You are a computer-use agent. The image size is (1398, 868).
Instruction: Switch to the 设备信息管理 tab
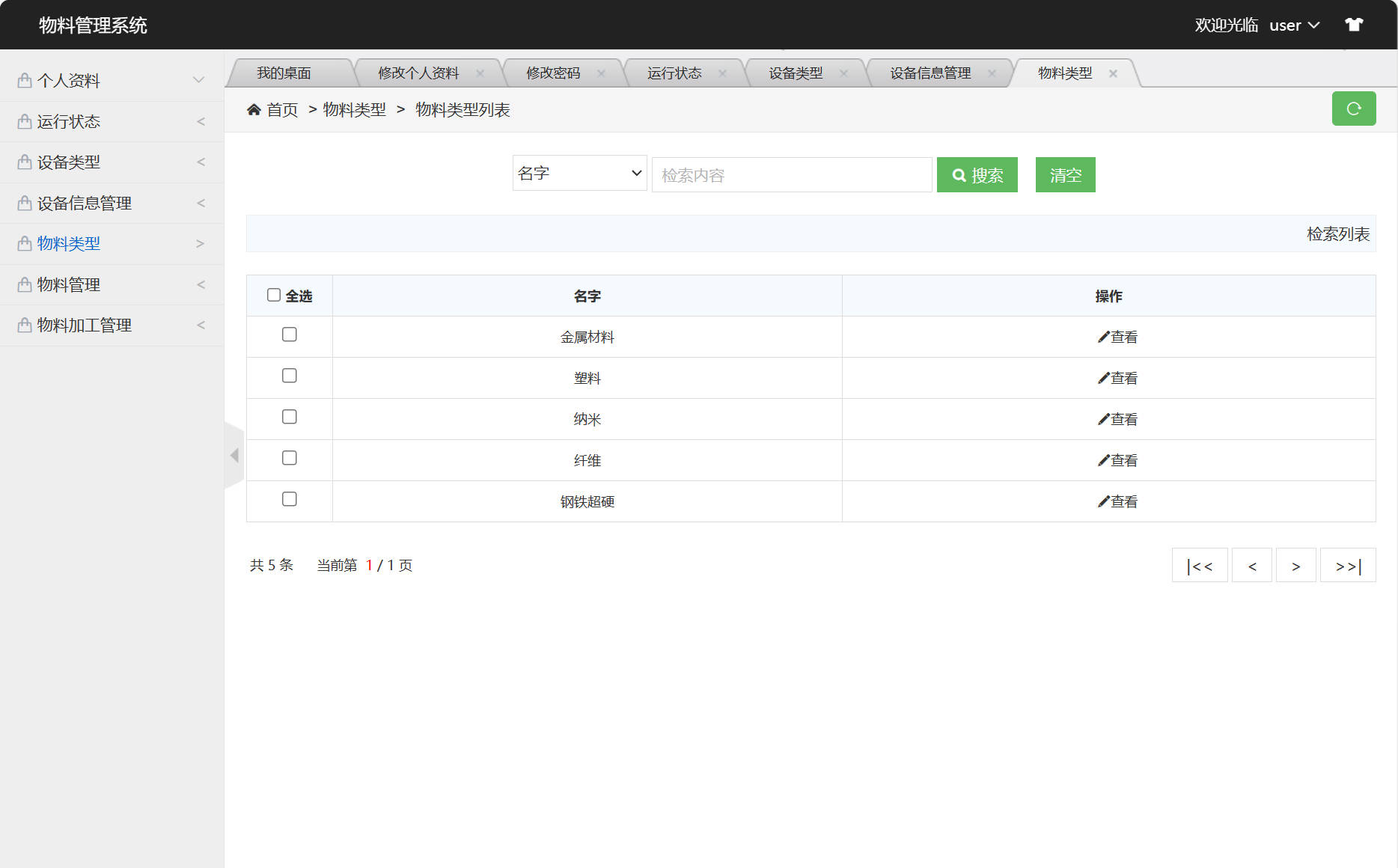[929, 73]
